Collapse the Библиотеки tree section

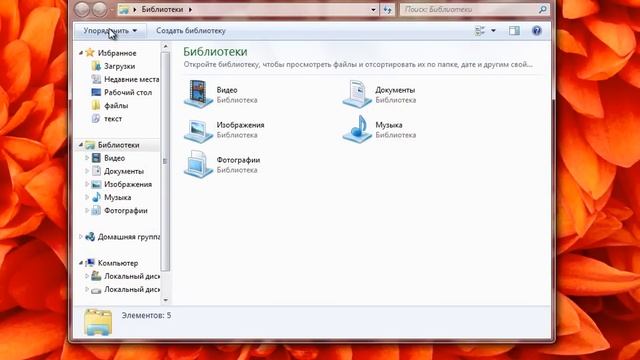(x=81, y=144)
